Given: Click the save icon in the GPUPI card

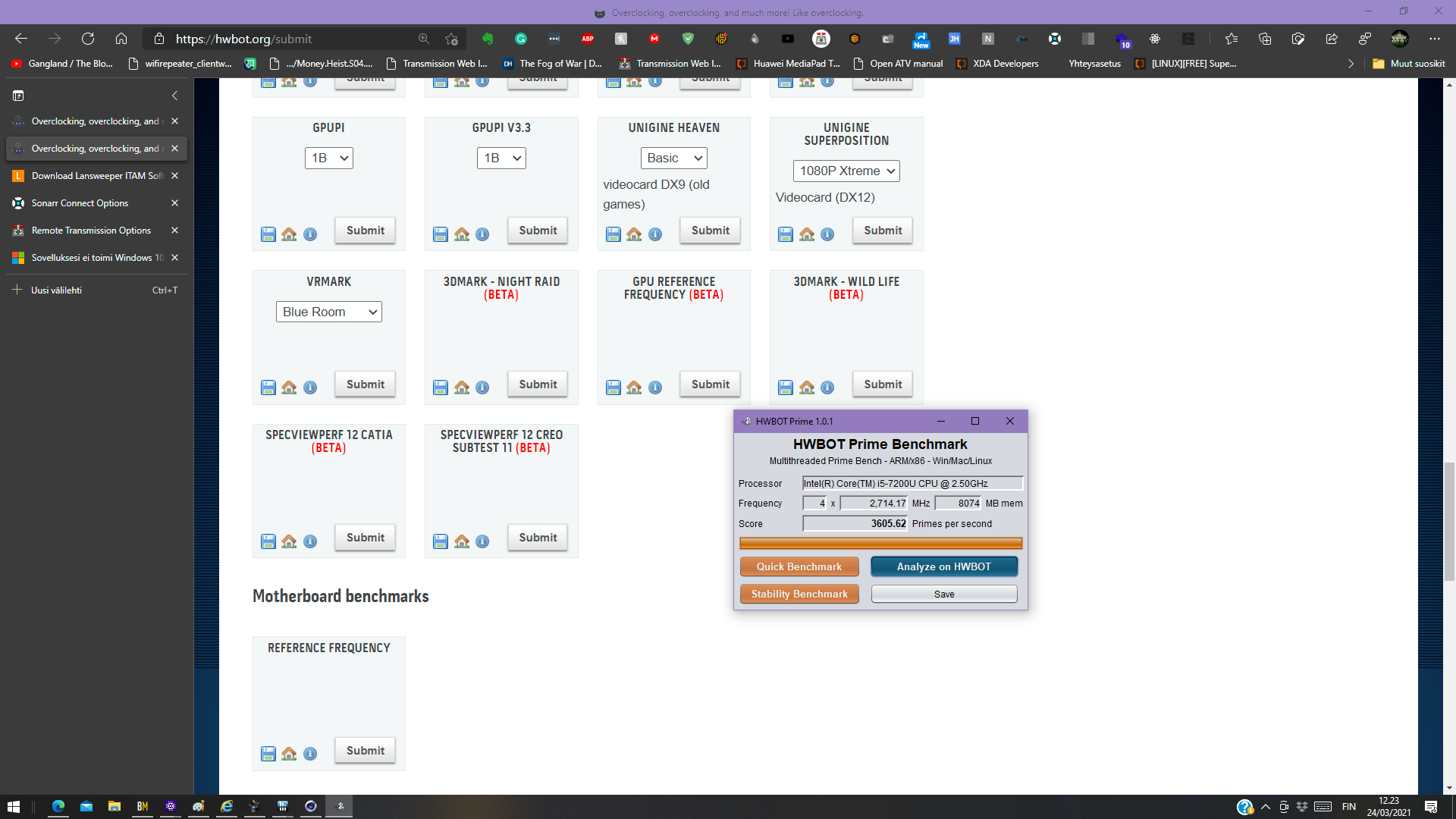Looking at the screenshot, I should point(268,234).
